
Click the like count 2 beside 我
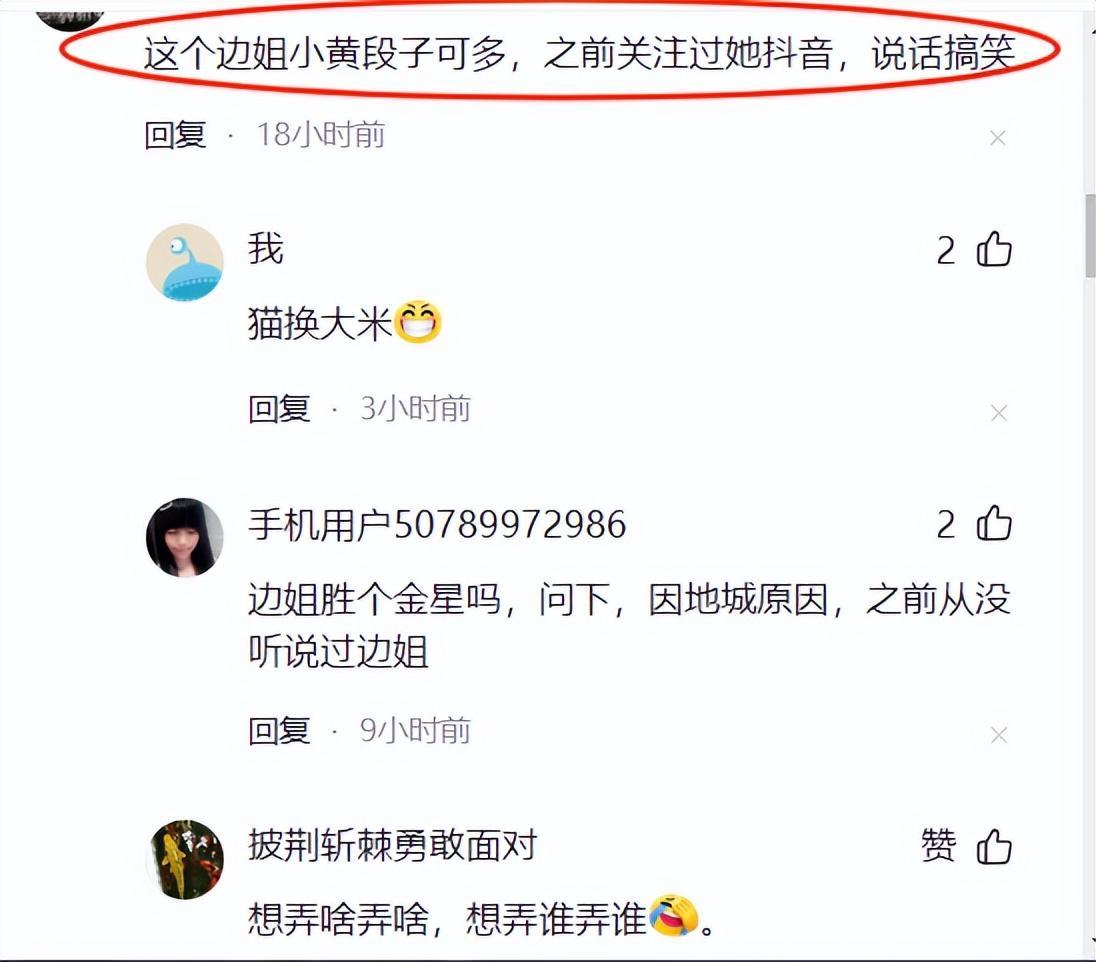click(x=946, y=250)
